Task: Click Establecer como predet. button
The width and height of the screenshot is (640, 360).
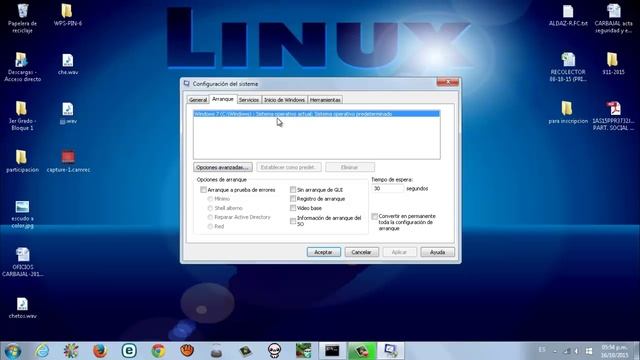Action: [x=289, y=167]
